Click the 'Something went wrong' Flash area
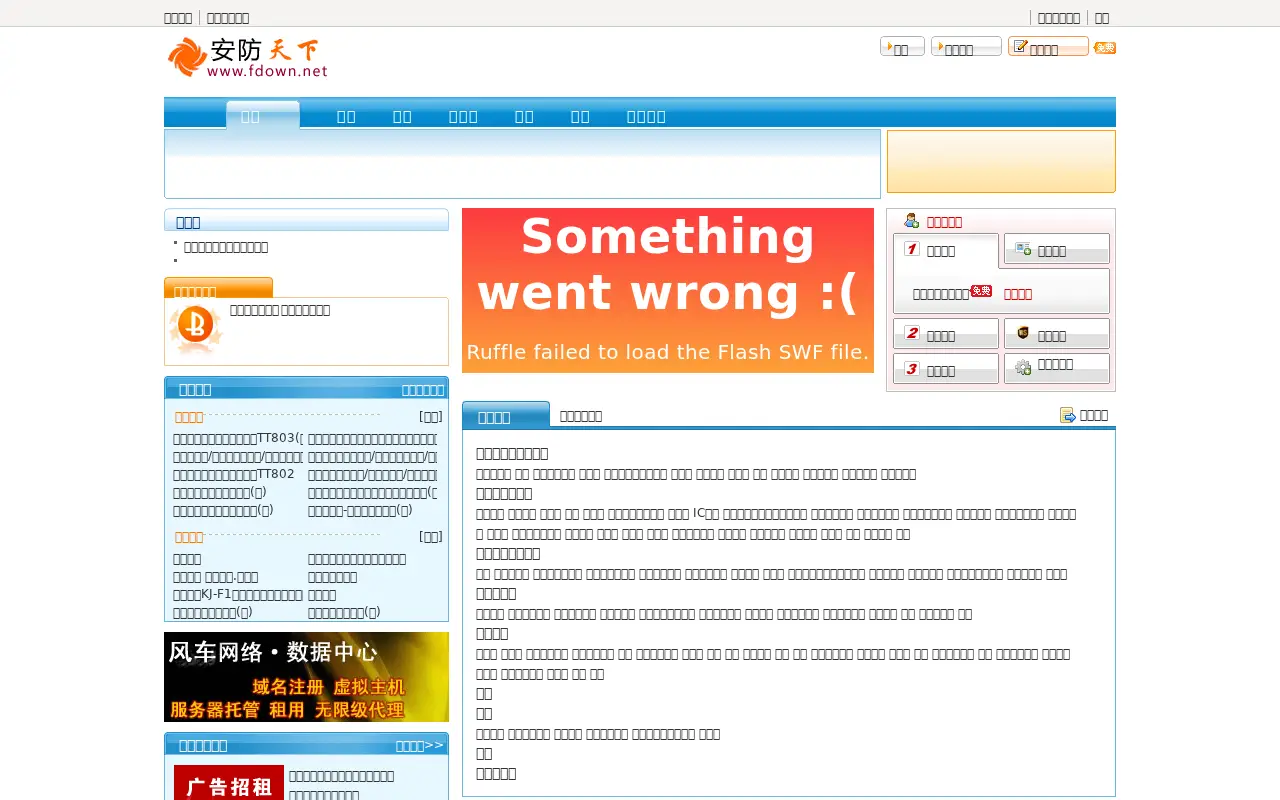The image size is (1280, 800). (x=668, y=290)
